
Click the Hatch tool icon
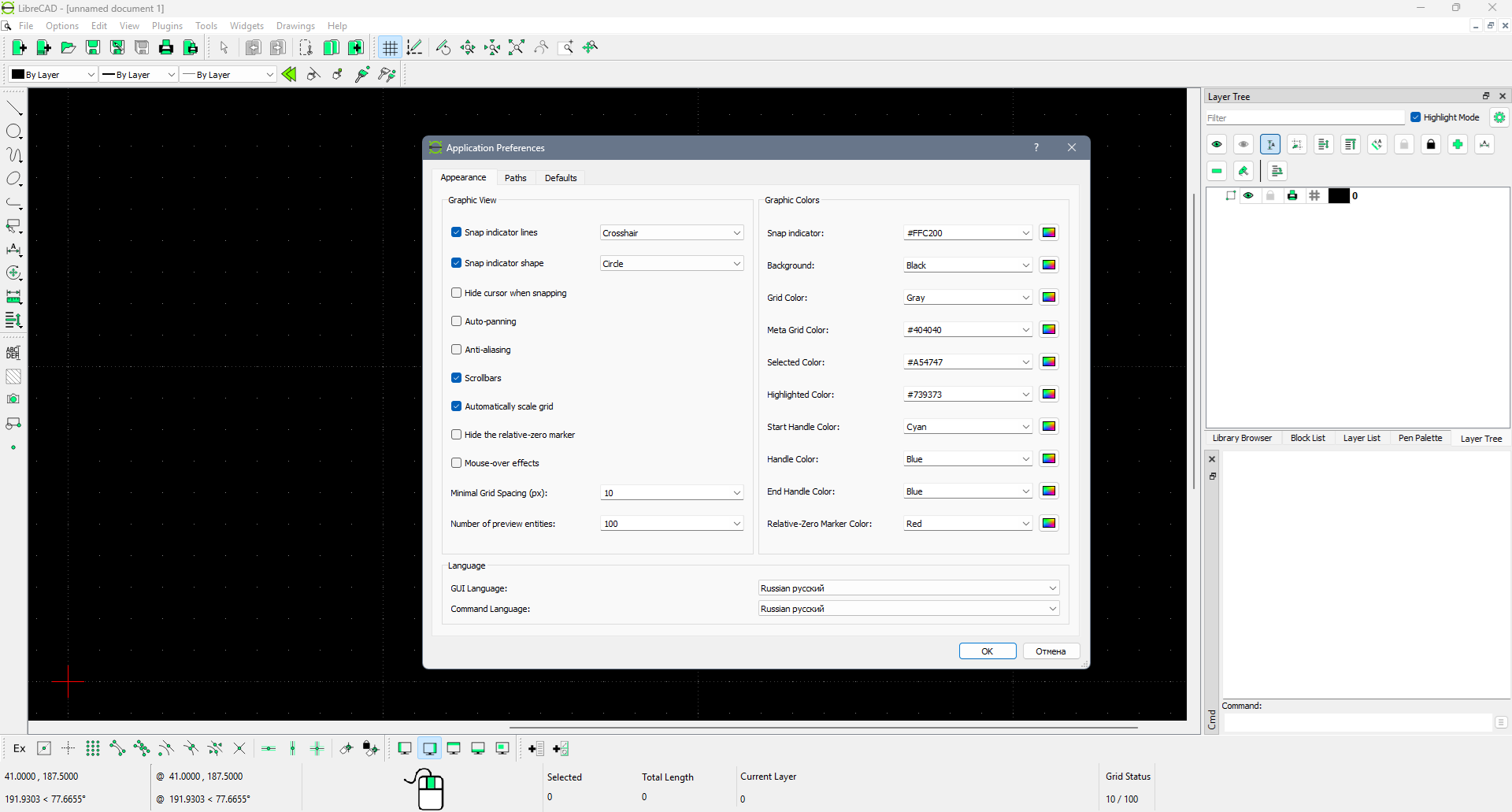[13, 376]
